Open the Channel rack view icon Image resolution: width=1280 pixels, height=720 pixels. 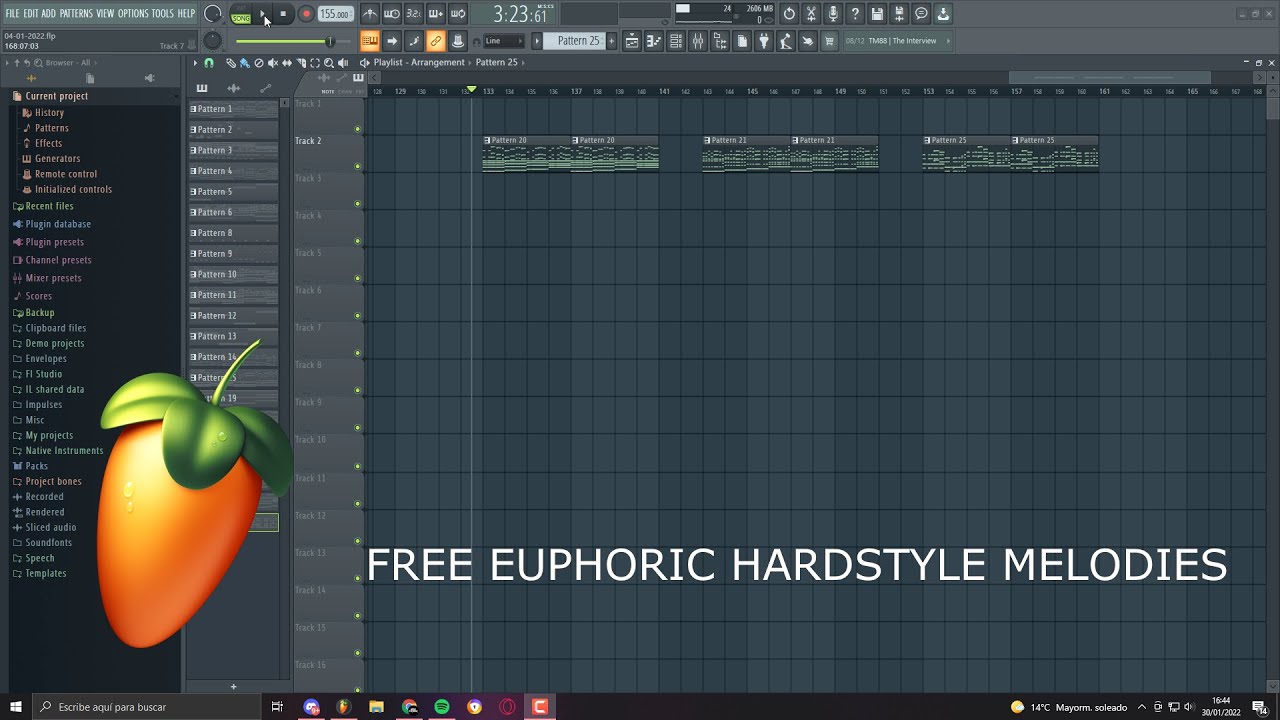676,41
